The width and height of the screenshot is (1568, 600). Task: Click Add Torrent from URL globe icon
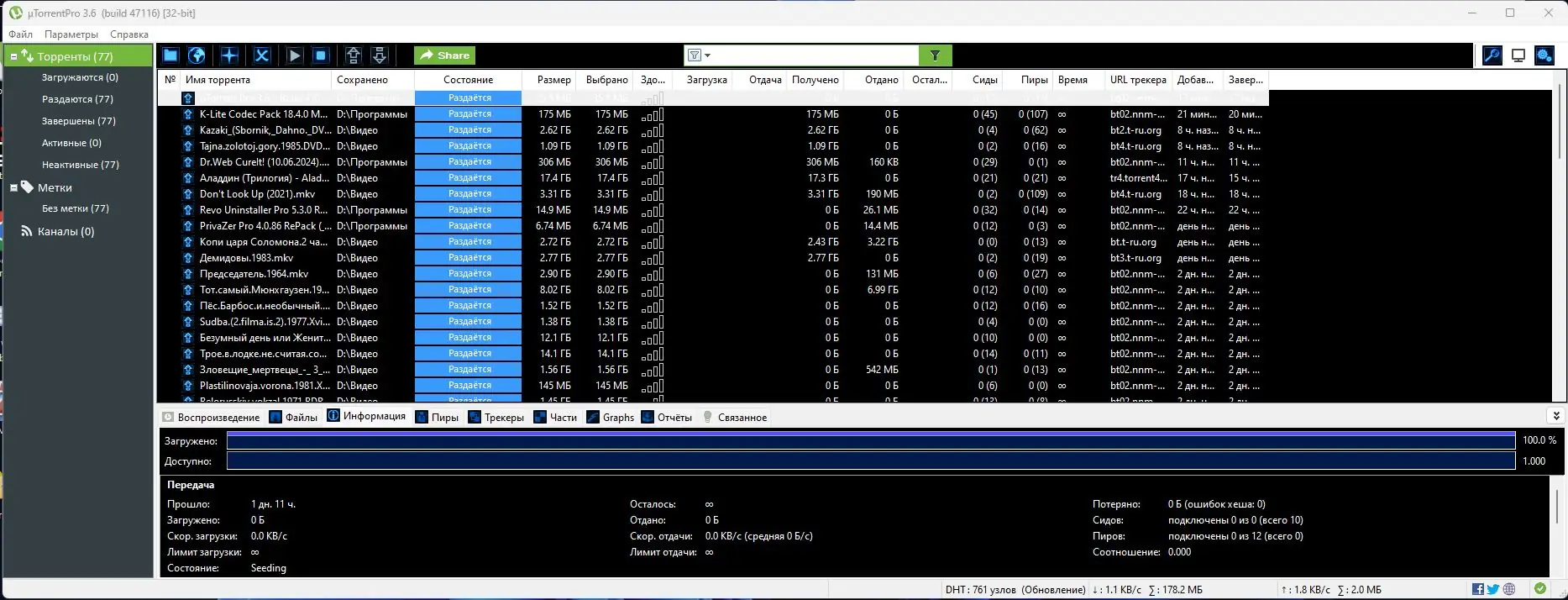pyautogui.click(x=197, y=55)
